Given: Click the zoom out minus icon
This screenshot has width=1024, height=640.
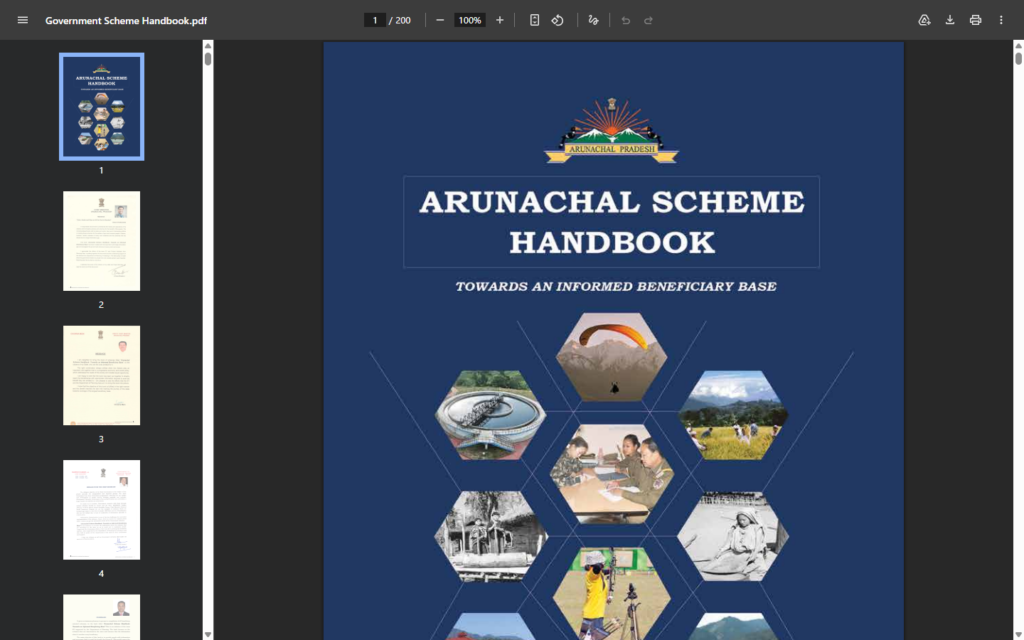Looking at the screenshot, I should tap(440, 20).
